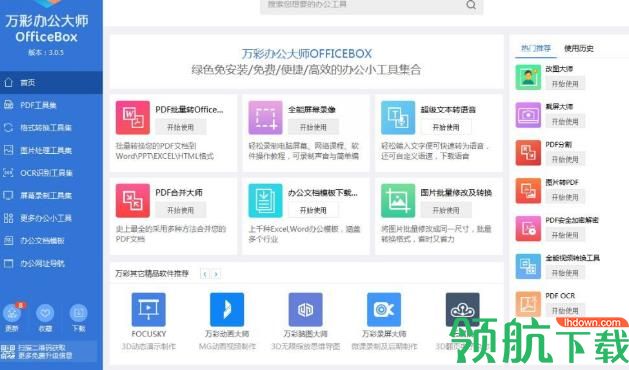Click 开始使用 under 图片批量修改及转换
The height and width of the screenshot is (370, 629).
click(446, 210)
